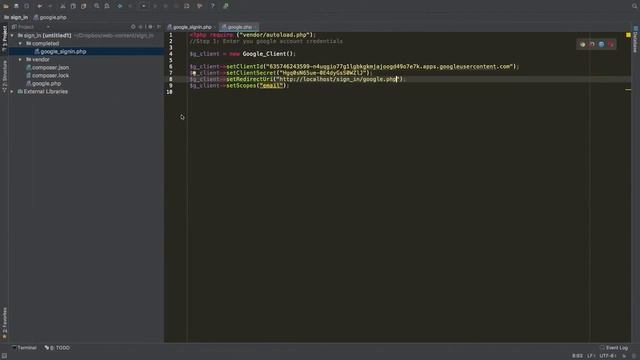
Task: Click the tool windows toggle icon in status bar
Action: (4, 356)
